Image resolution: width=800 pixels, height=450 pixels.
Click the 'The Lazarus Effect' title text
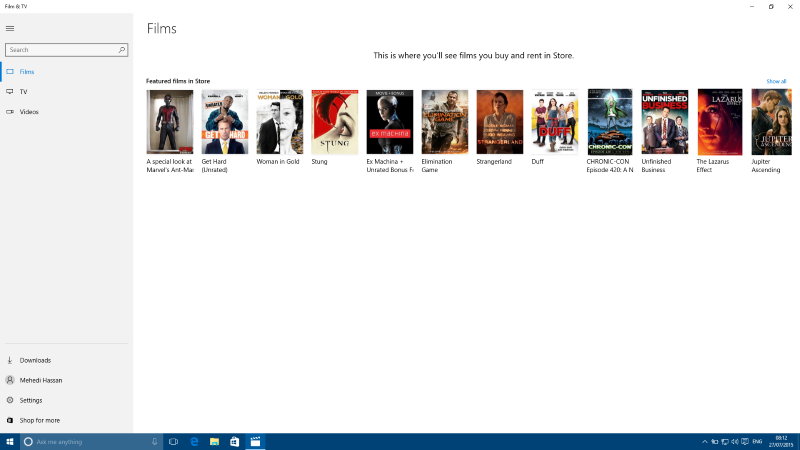713,166
